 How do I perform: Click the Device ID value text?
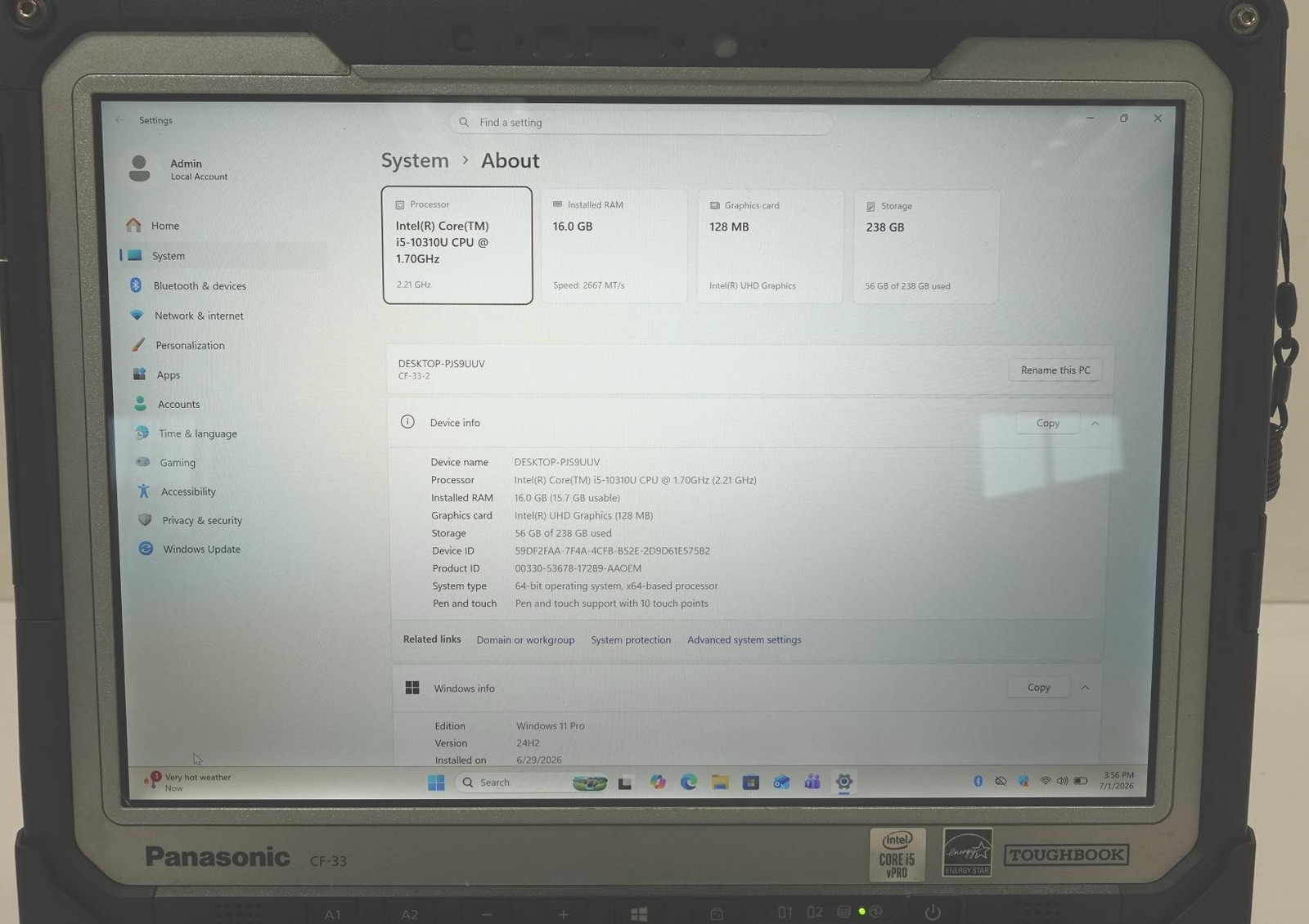tap(612, 551)
